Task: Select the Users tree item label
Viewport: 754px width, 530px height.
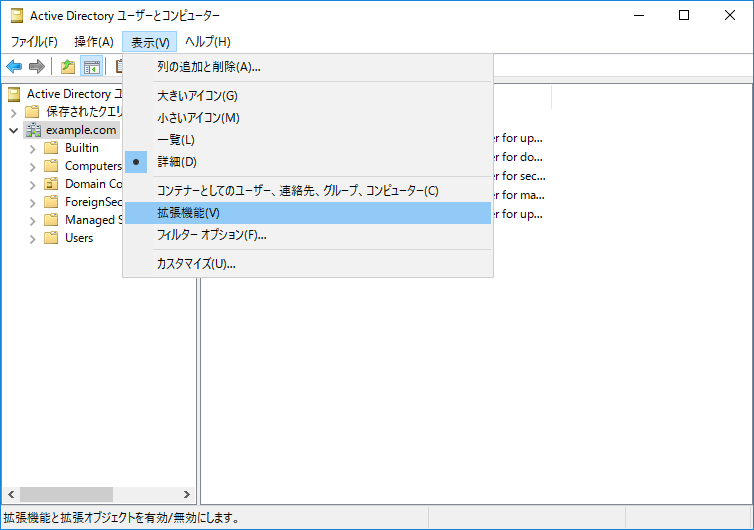Action: click(79, 238)
